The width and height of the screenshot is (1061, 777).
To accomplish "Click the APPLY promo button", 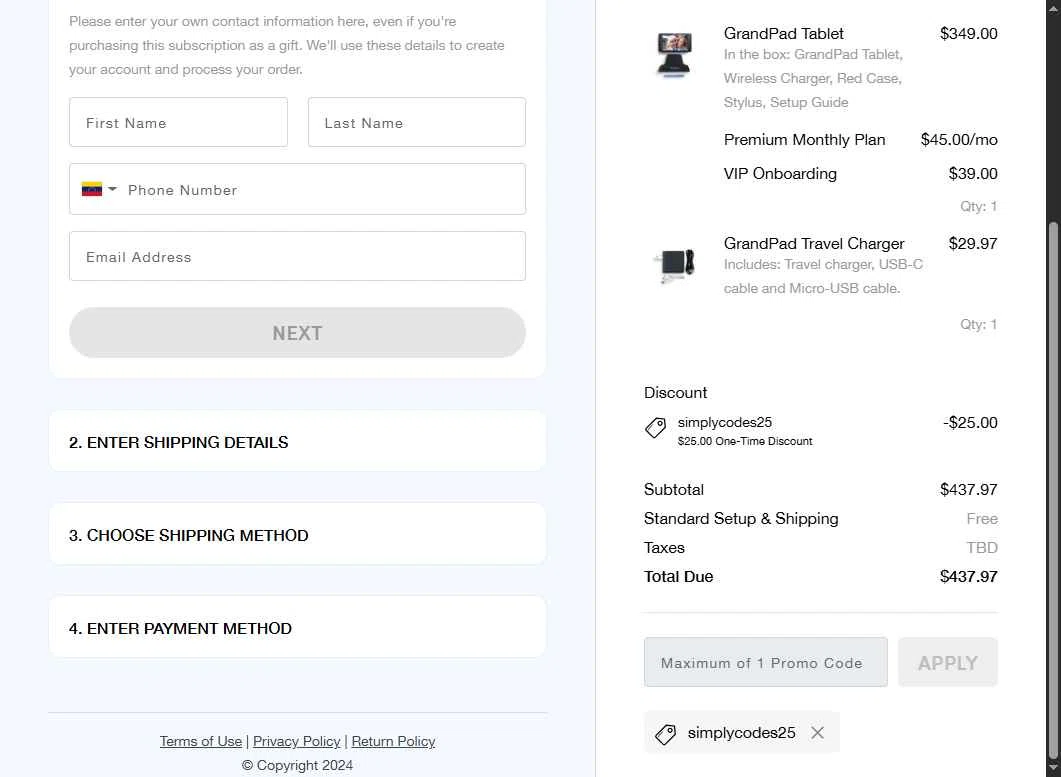I will (947, 662).
